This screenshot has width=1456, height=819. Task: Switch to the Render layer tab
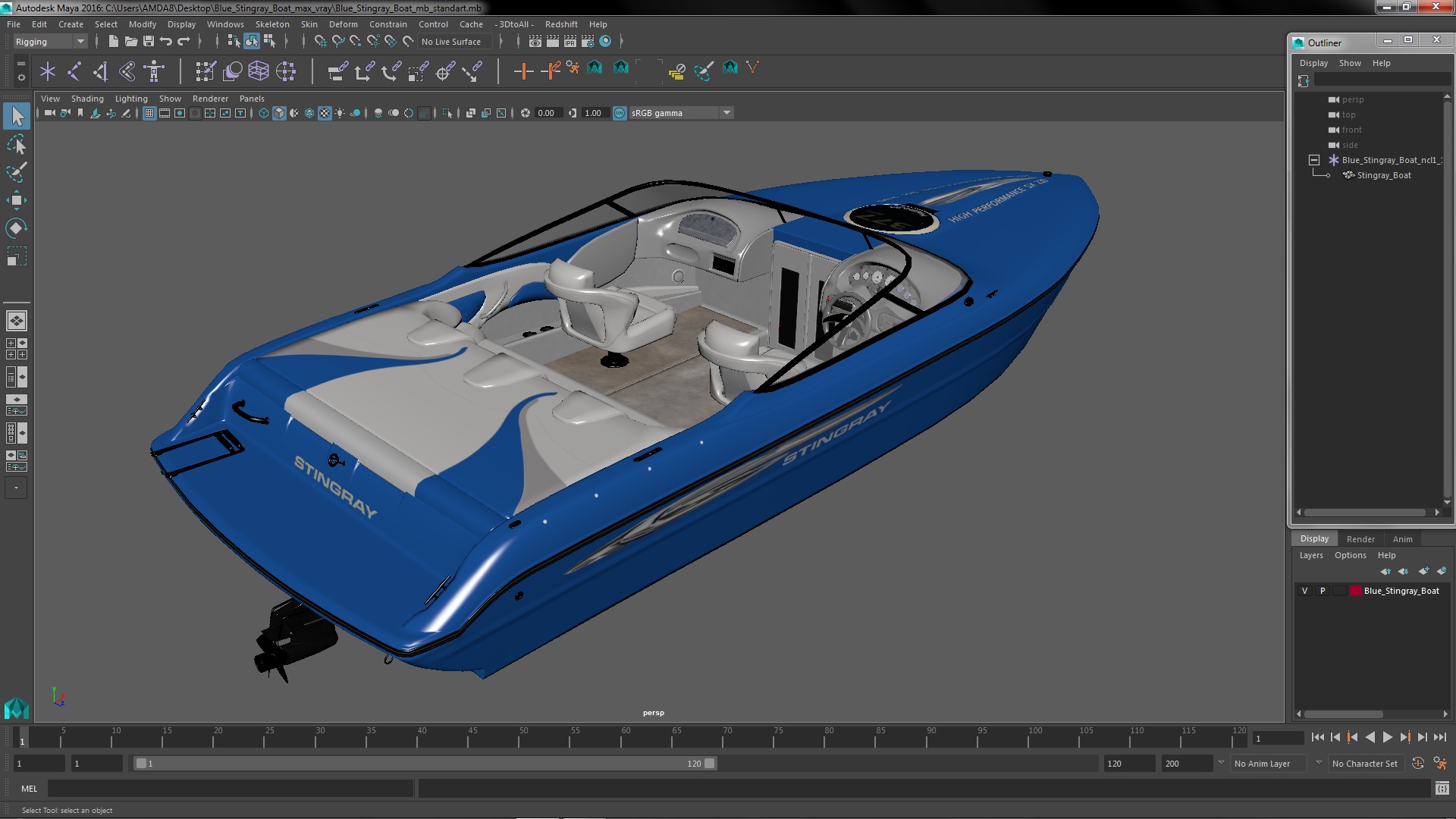1360,539
